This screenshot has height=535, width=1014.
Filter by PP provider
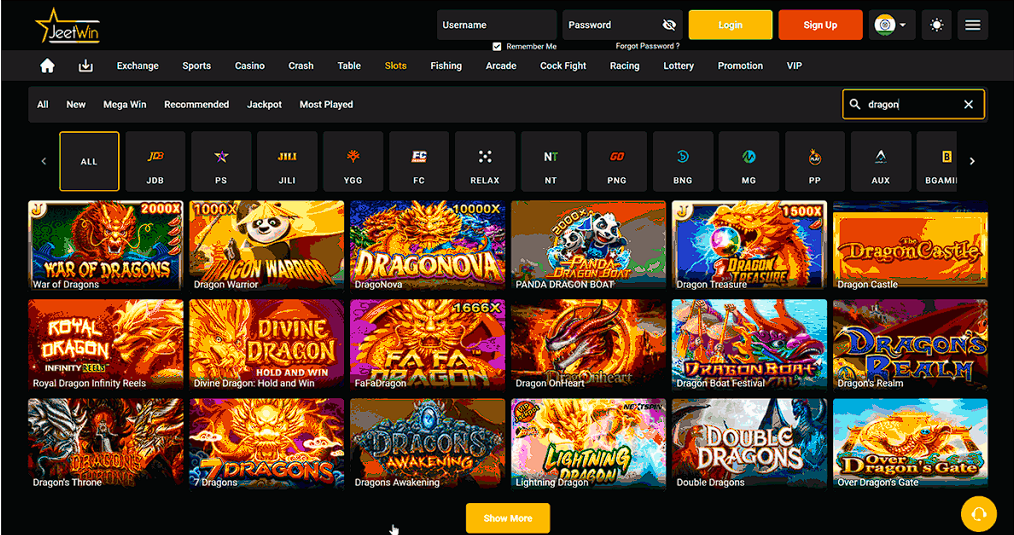pyautogui.click(x=815, y=162)
